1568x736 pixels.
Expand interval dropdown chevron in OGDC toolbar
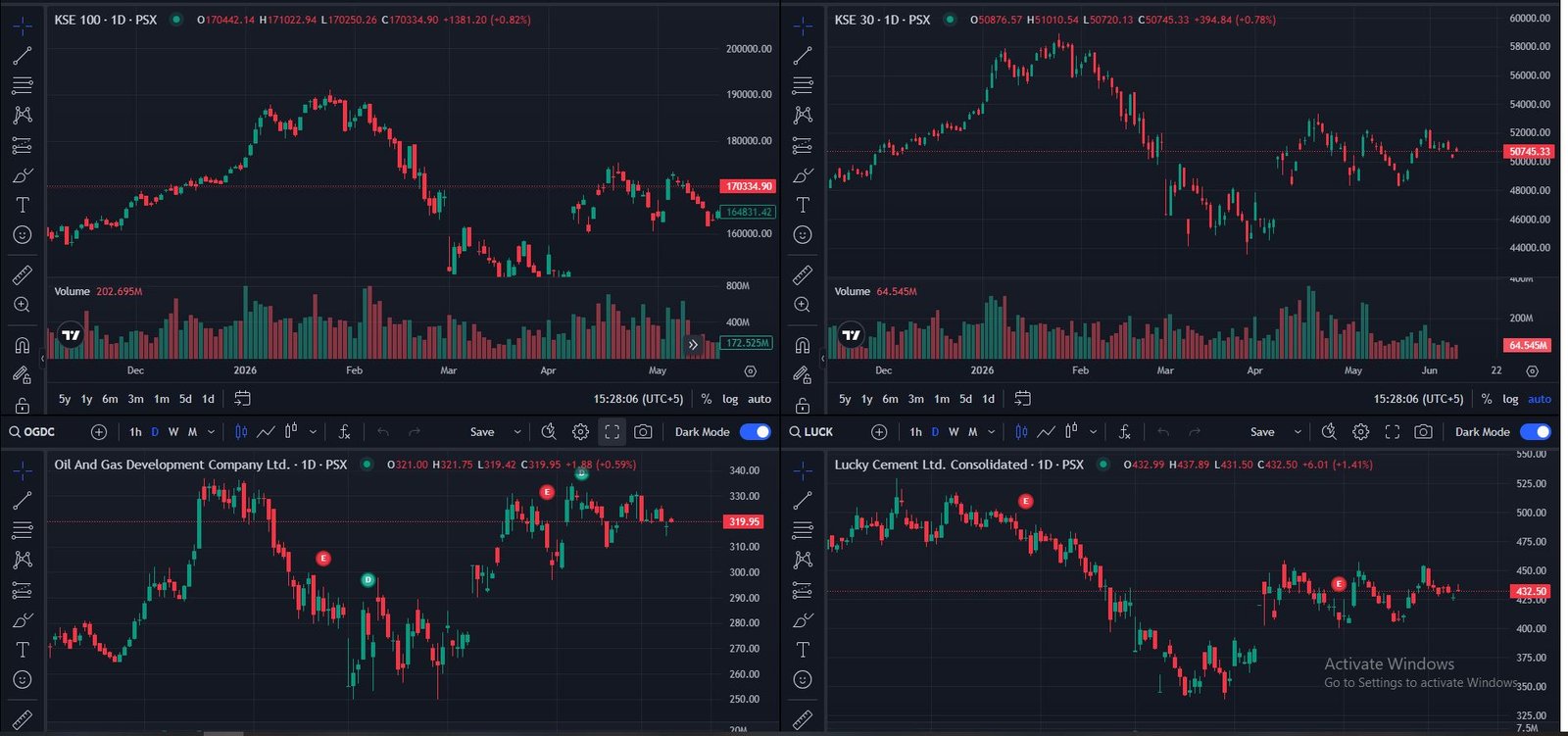click(211, 431)
